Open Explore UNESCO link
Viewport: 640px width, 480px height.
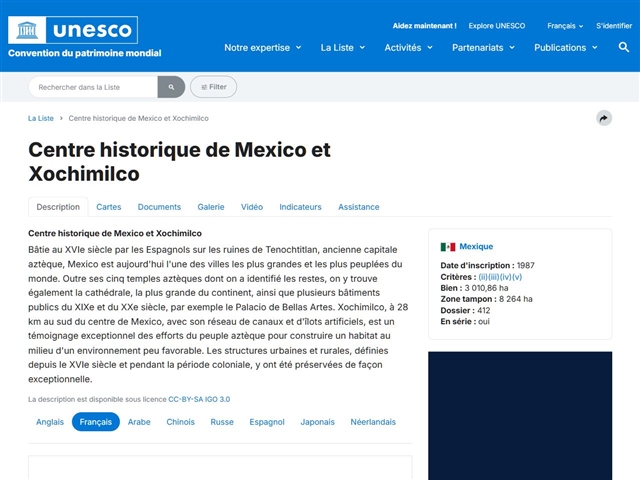(x=497, y=26)
